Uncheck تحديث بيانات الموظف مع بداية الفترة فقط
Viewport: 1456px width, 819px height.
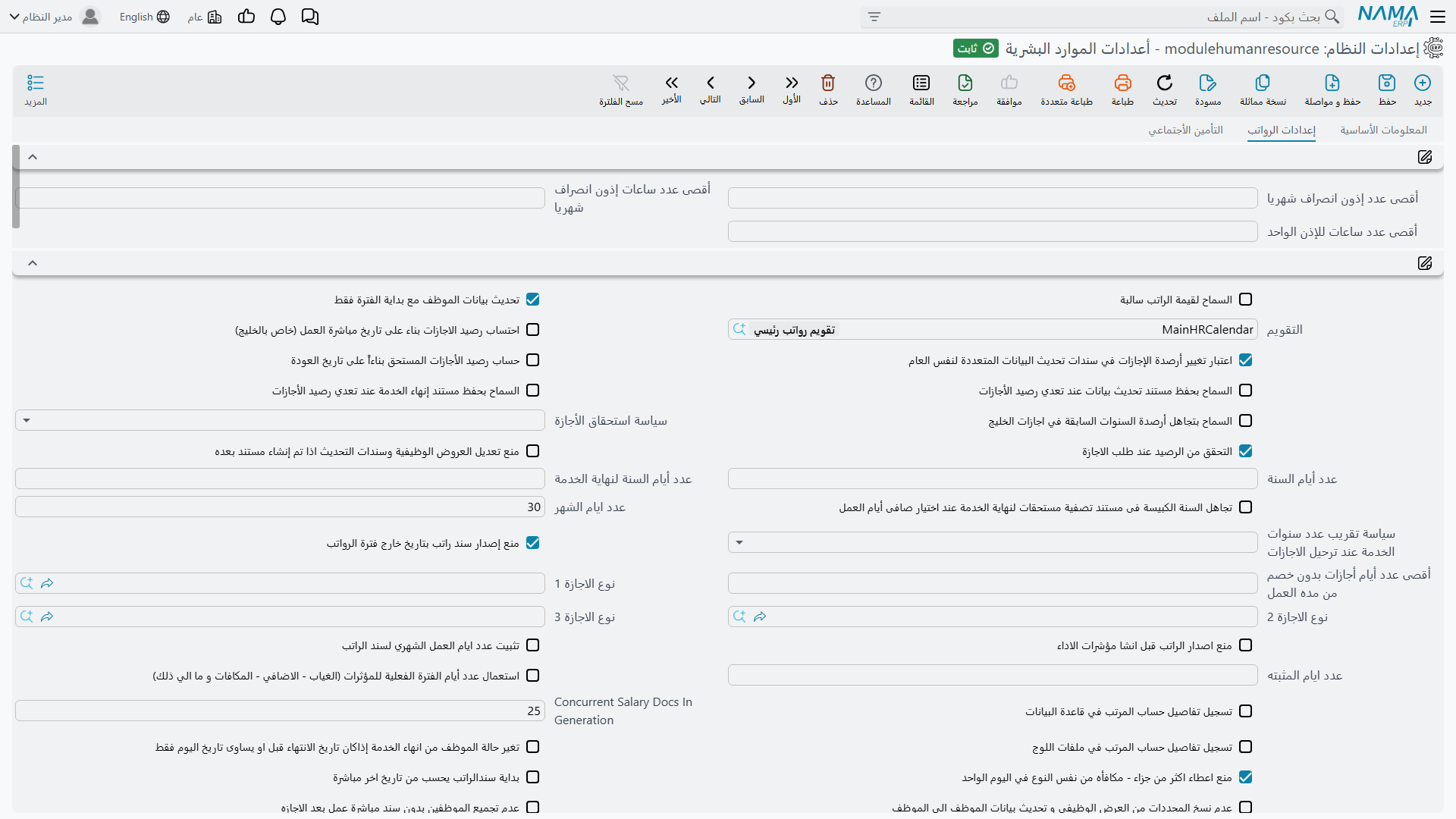532,300
